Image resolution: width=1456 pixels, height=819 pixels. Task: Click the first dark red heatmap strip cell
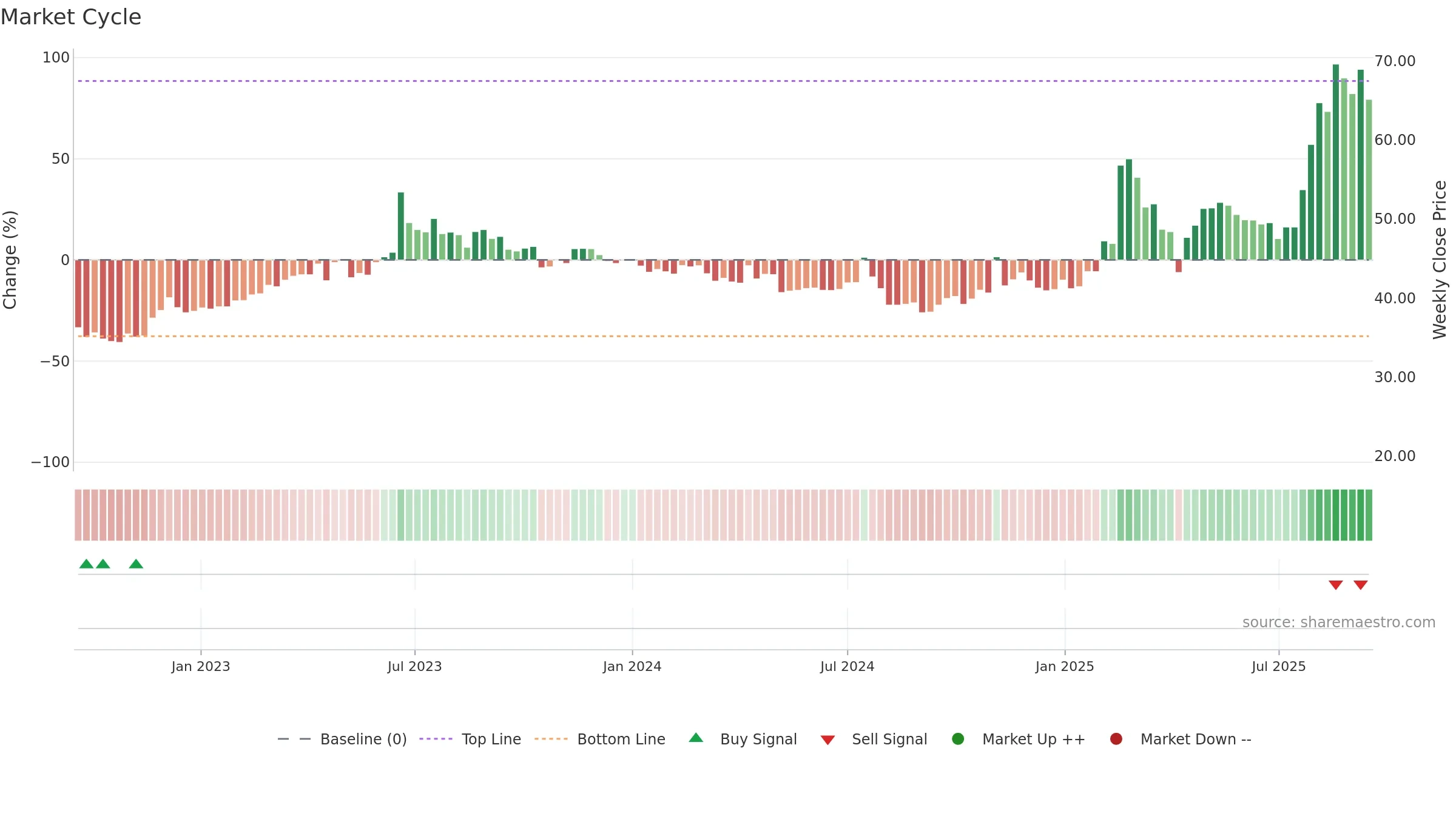(x=78, y=515)
